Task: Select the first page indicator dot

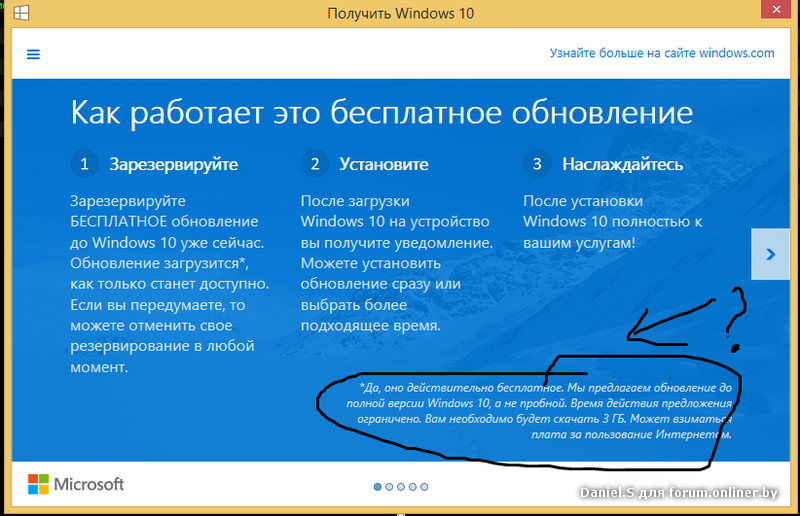Action: tap(378, 487)
